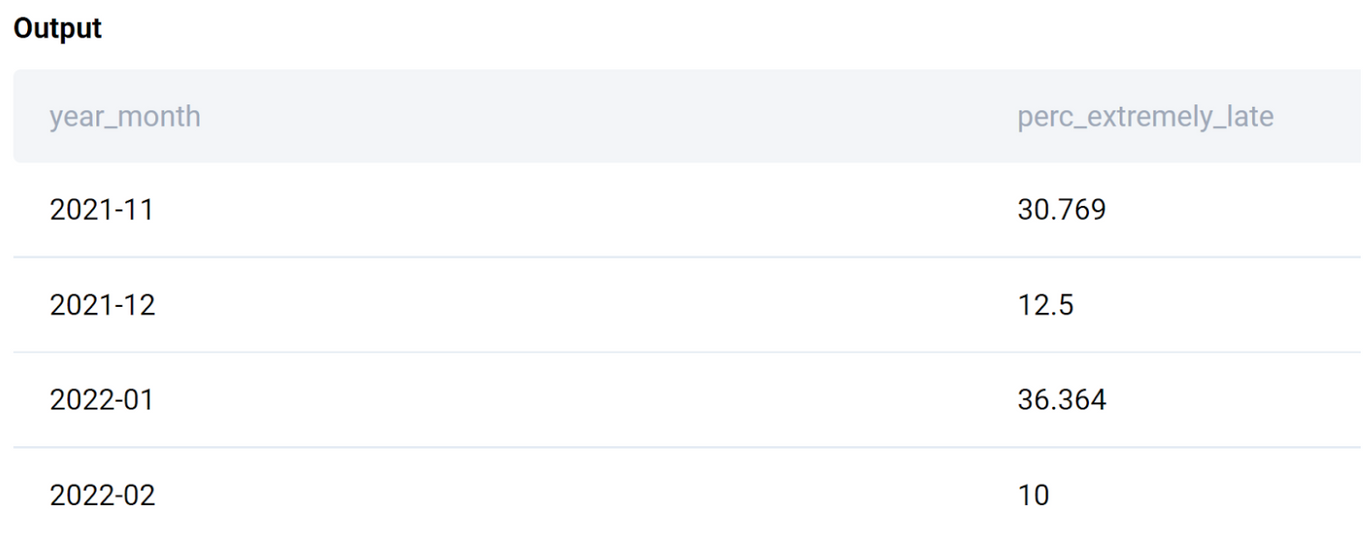
Task: Select the 2022-02 year_month cell
Action: coord(103,495)
